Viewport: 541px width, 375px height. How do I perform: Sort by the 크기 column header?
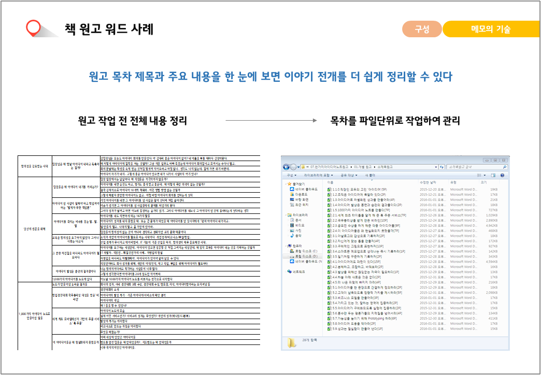(x=483, y=182)
